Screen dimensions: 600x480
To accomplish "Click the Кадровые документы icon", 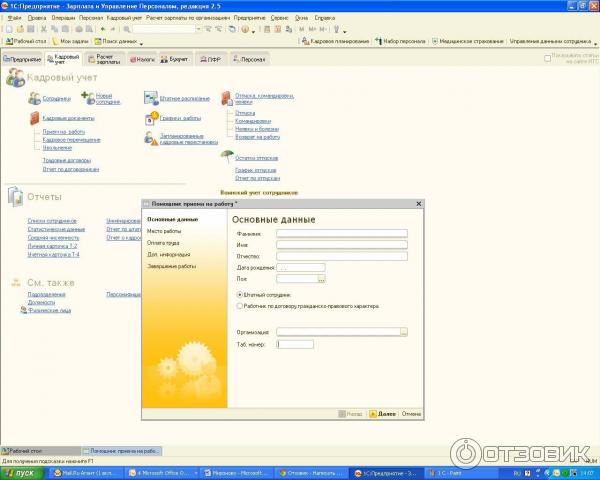I will pyautogui.click(x=34, y=118).
